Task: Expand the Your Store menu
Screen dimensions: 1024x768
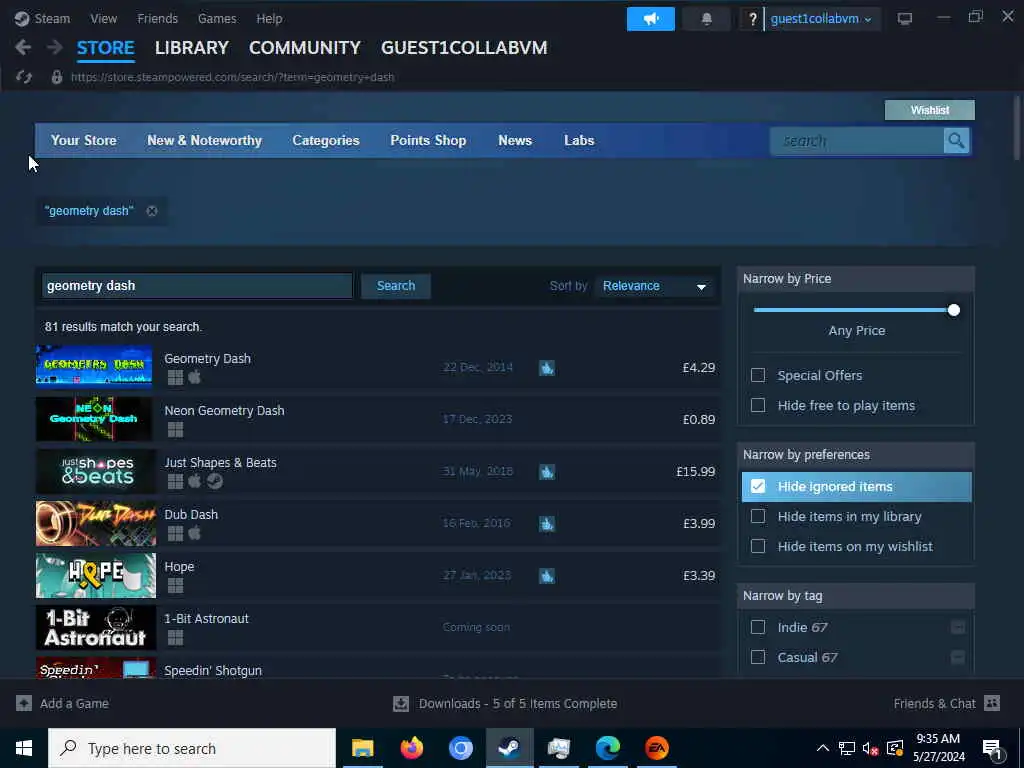Action: (84, 140)
